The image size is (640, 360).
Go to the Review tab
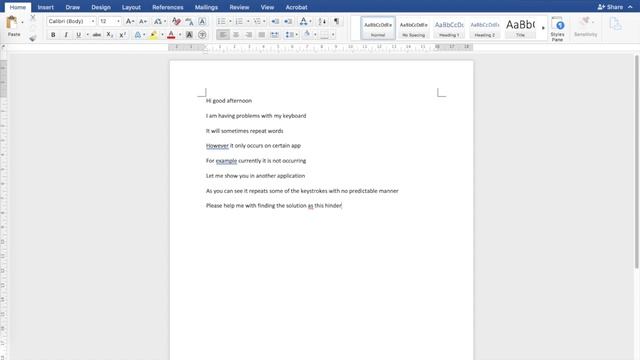click(239, 7)
